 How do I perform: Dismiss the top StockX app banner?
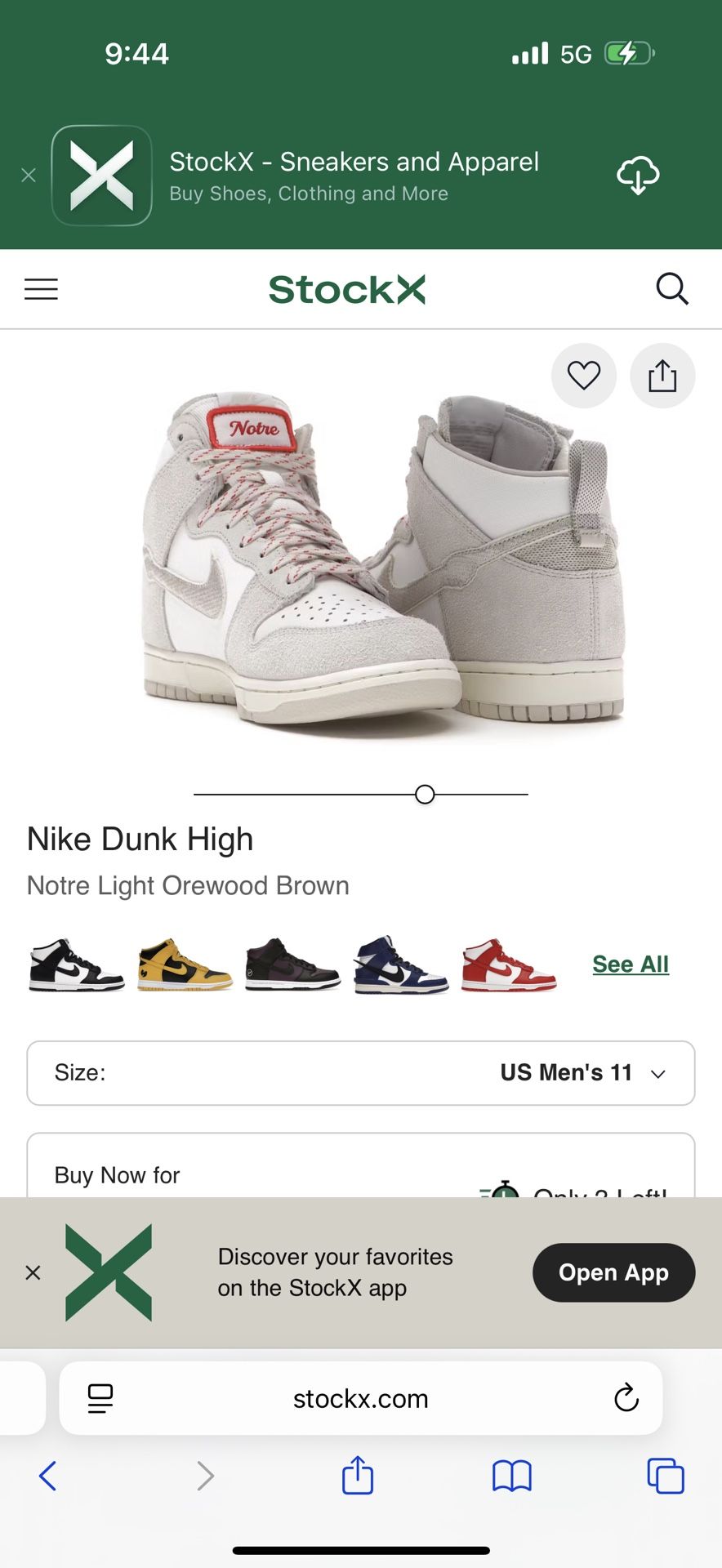29,176
